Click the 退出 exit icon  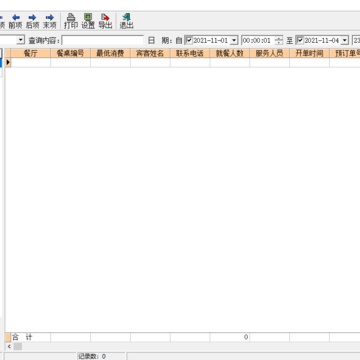[126, 21]
